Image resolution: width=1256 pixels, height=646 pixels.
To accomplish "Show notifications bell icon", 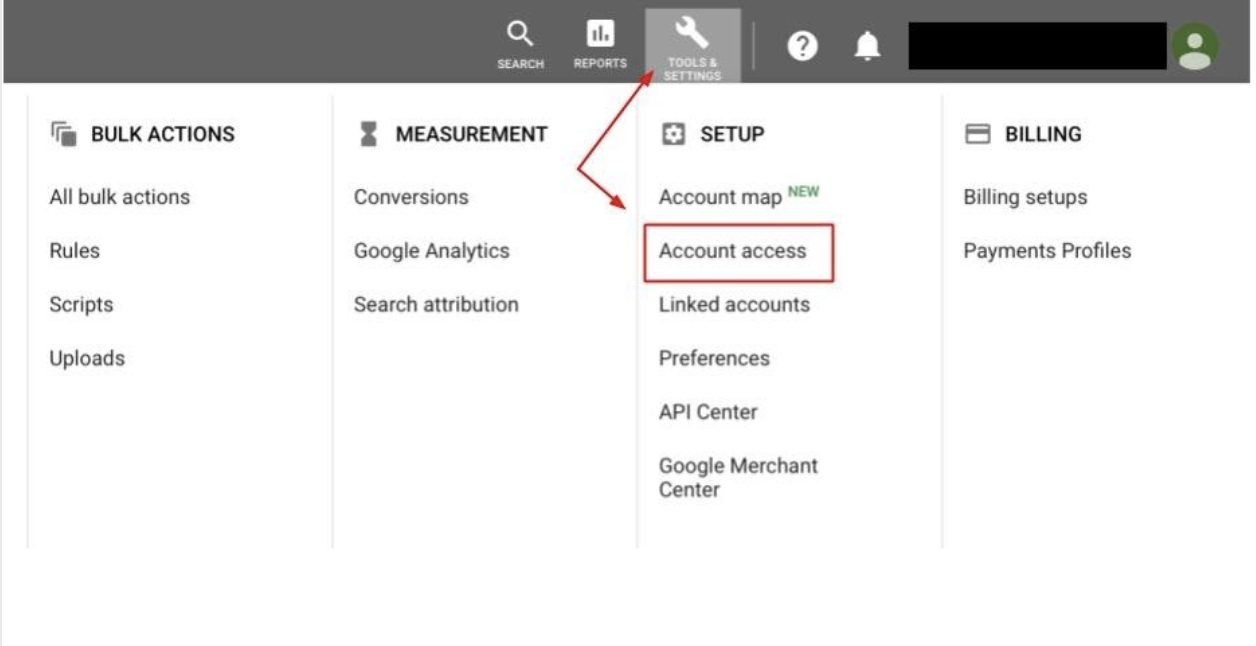I will click(867, 46).
